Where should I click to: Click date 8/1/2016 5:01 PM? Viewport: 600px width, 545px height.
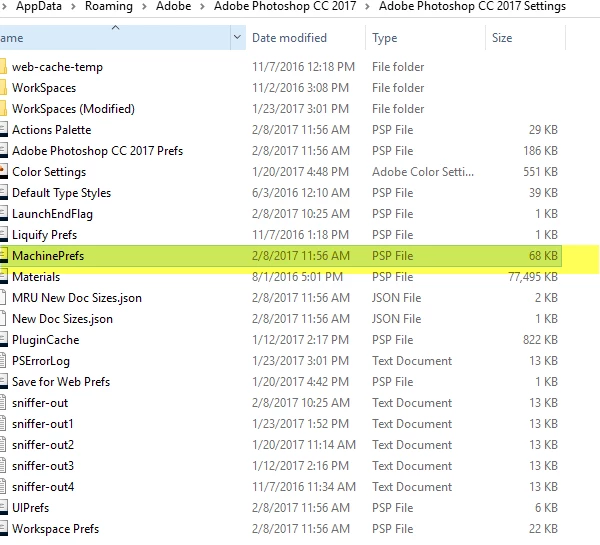coord(297,276)
